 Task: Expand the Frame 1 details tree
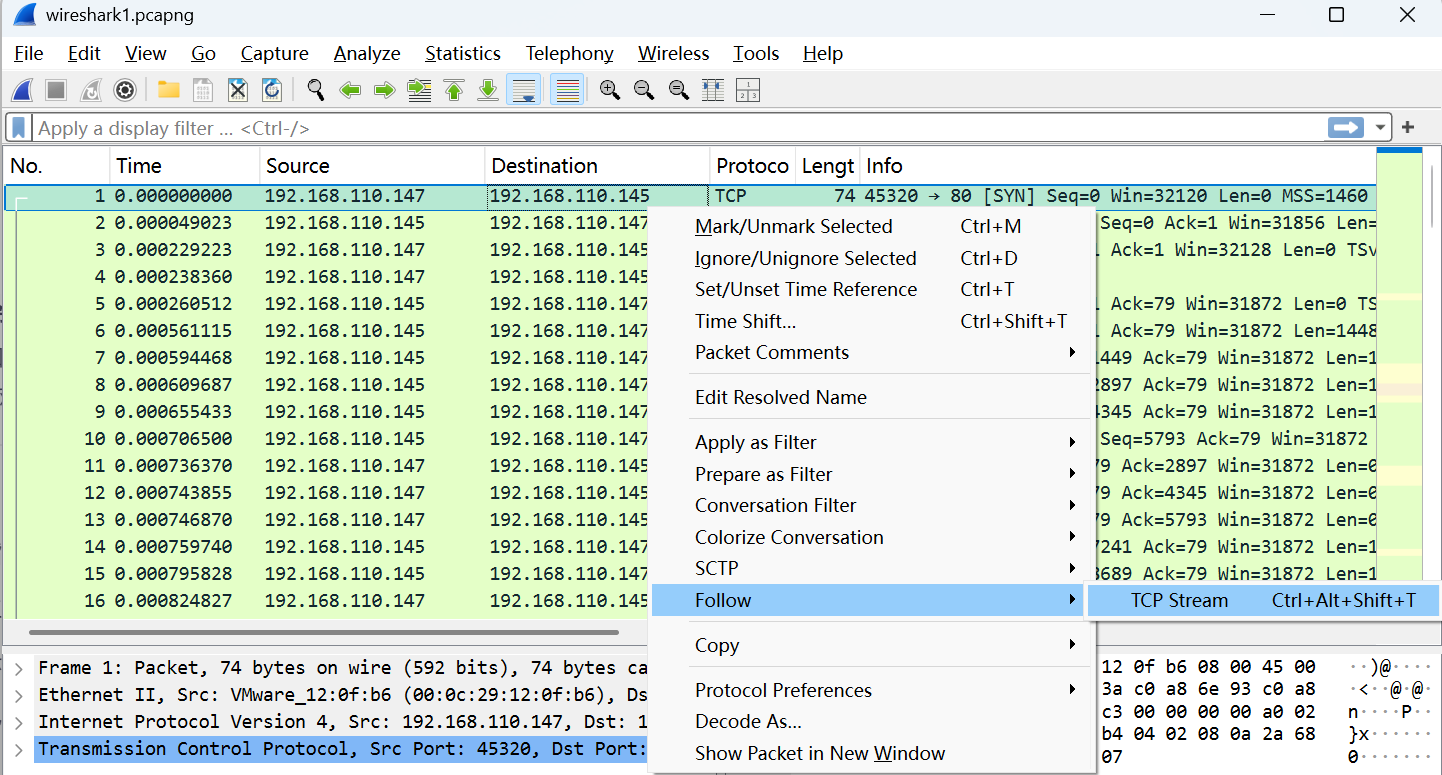[x=18, y=668]
